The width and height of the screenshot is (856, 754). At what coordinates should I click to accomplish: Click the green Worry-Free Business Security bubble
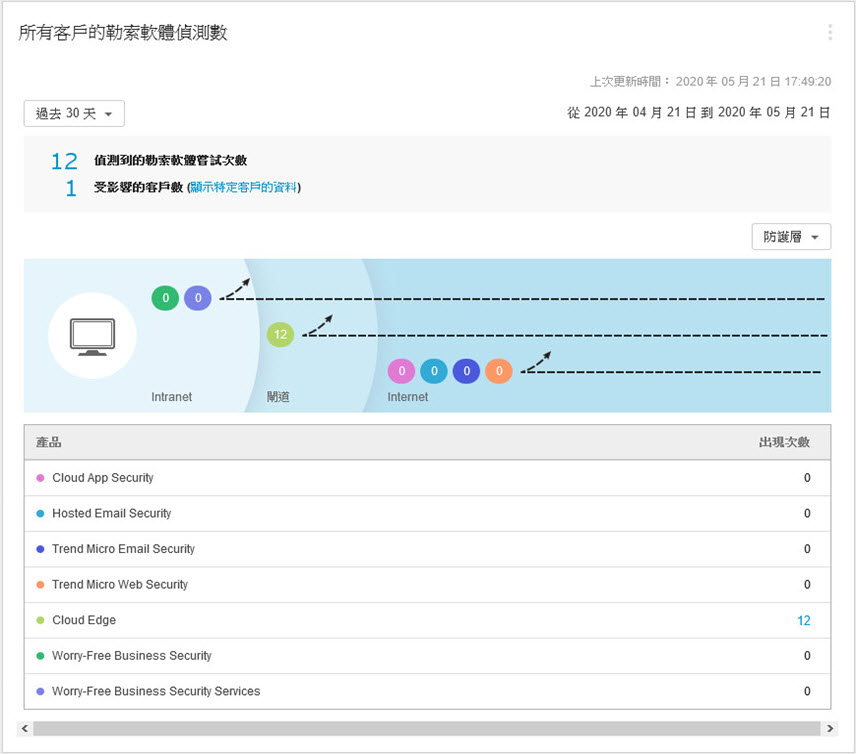(x=165, y=297)
